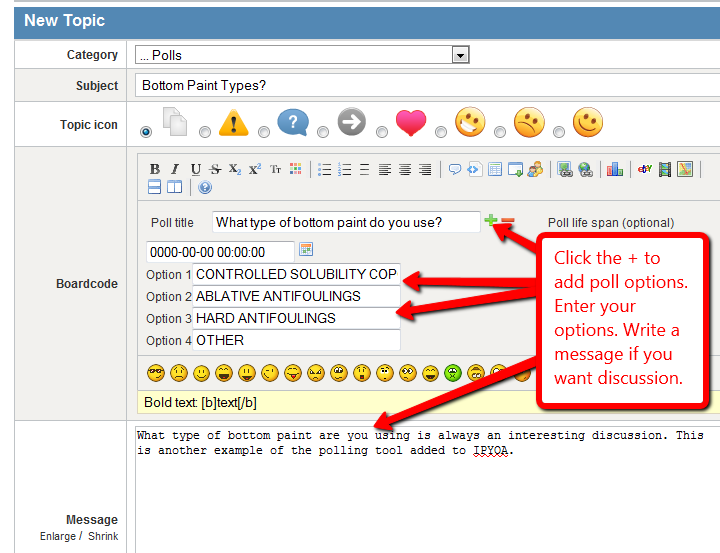The image size is (720, 553).
Task: Click the green plus to add poll option
Action: [491, 220]
